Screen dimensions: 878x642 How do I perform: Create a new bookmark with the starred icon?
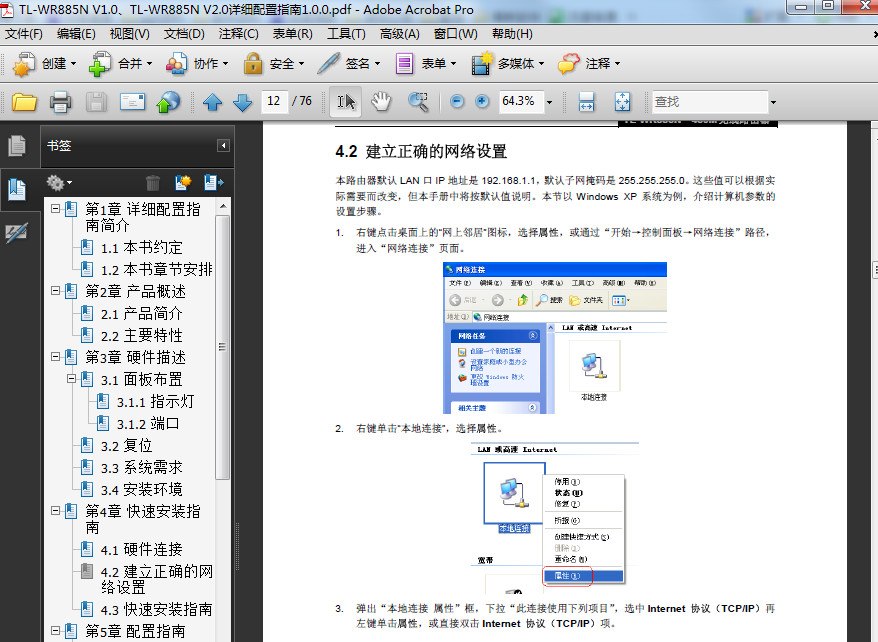click(x=184, y=182)
